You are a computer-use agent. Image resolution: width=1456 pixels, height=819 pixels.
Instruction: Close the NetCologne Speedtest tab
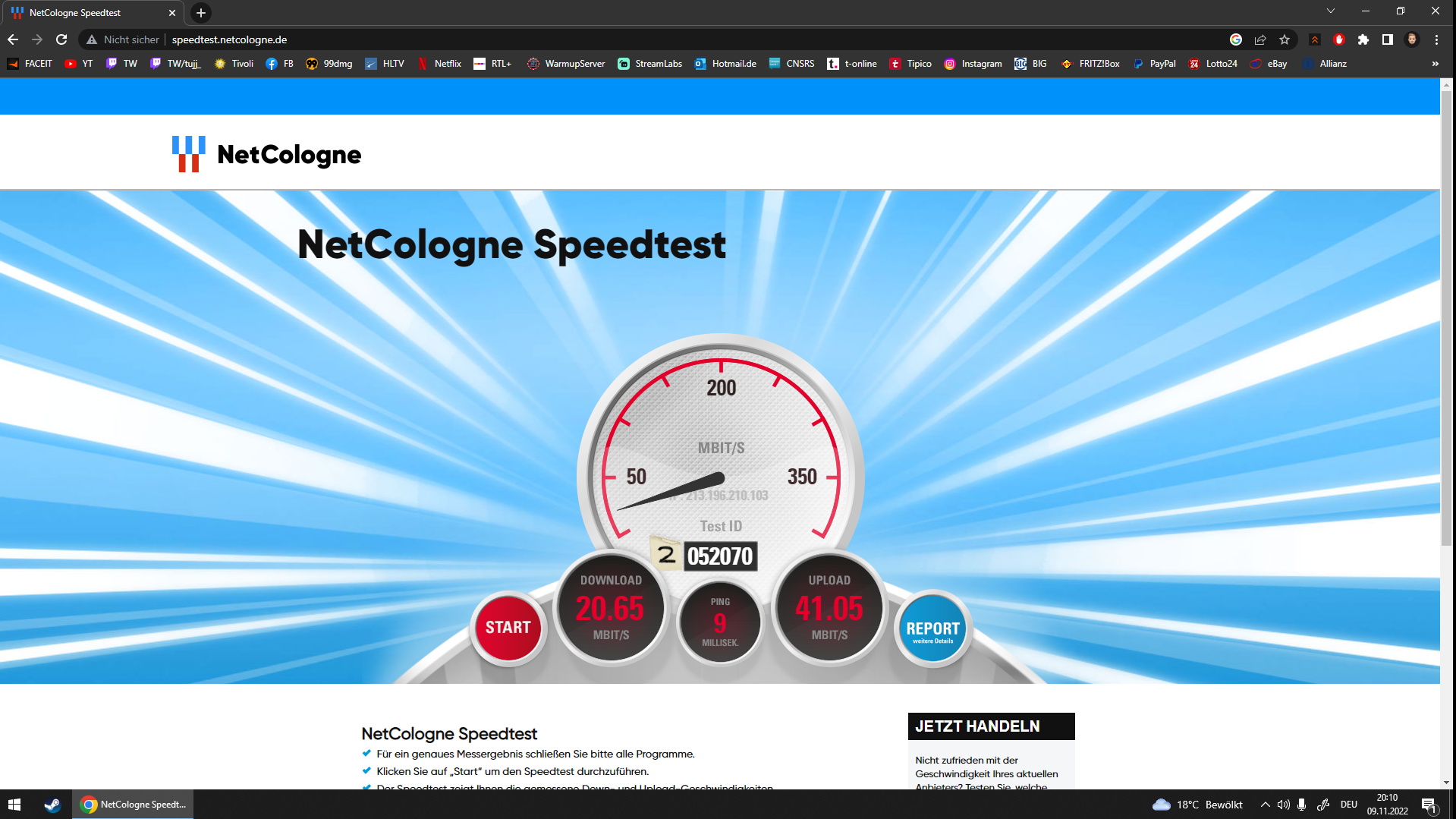pos(172,13)
